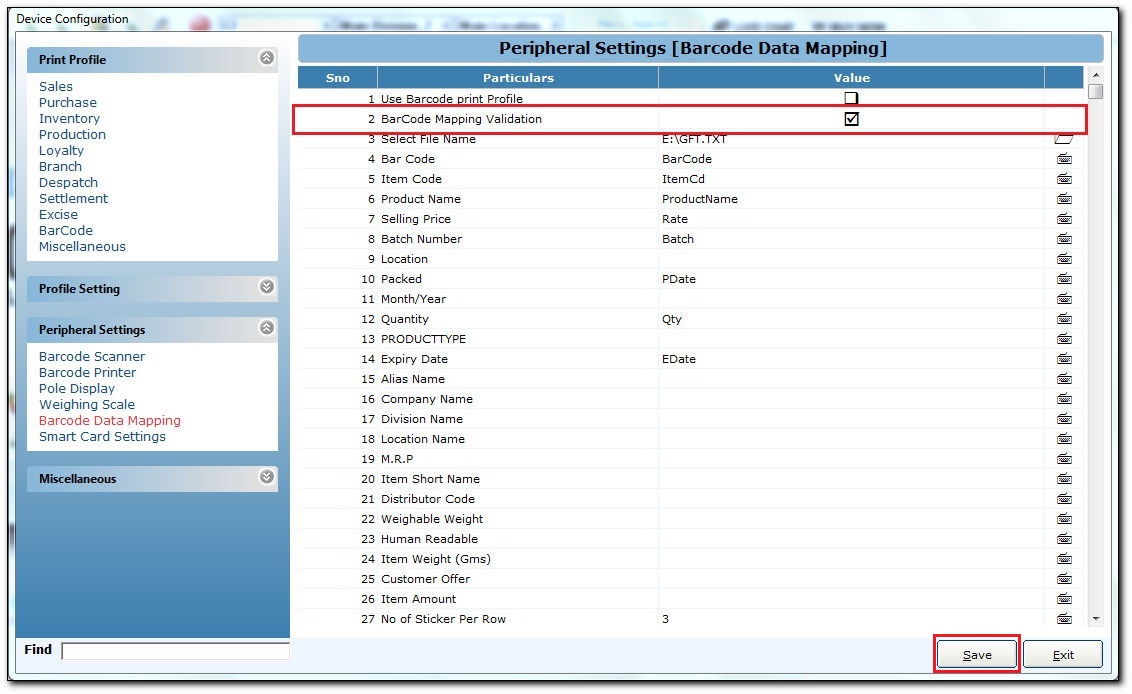Click the folder icon for Select File Name
The height and width of the screenshot is (694, 1132).
coord(1064,139)
